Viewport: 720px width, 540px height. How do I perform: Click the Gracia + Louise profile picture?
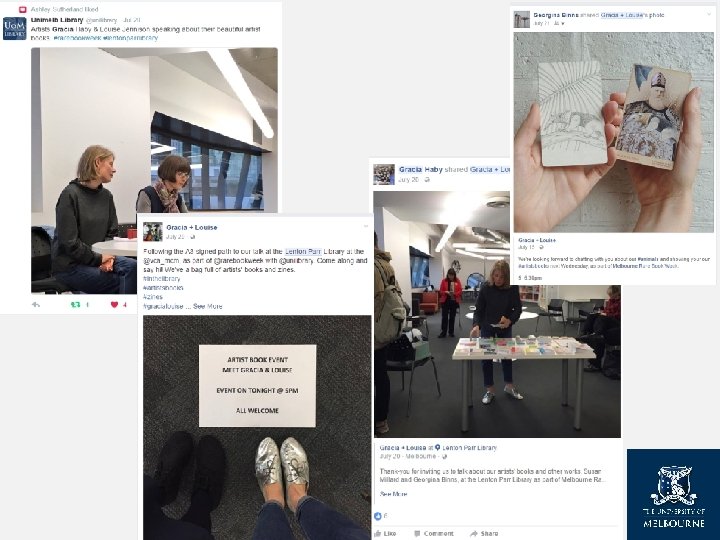pos(152,231)
